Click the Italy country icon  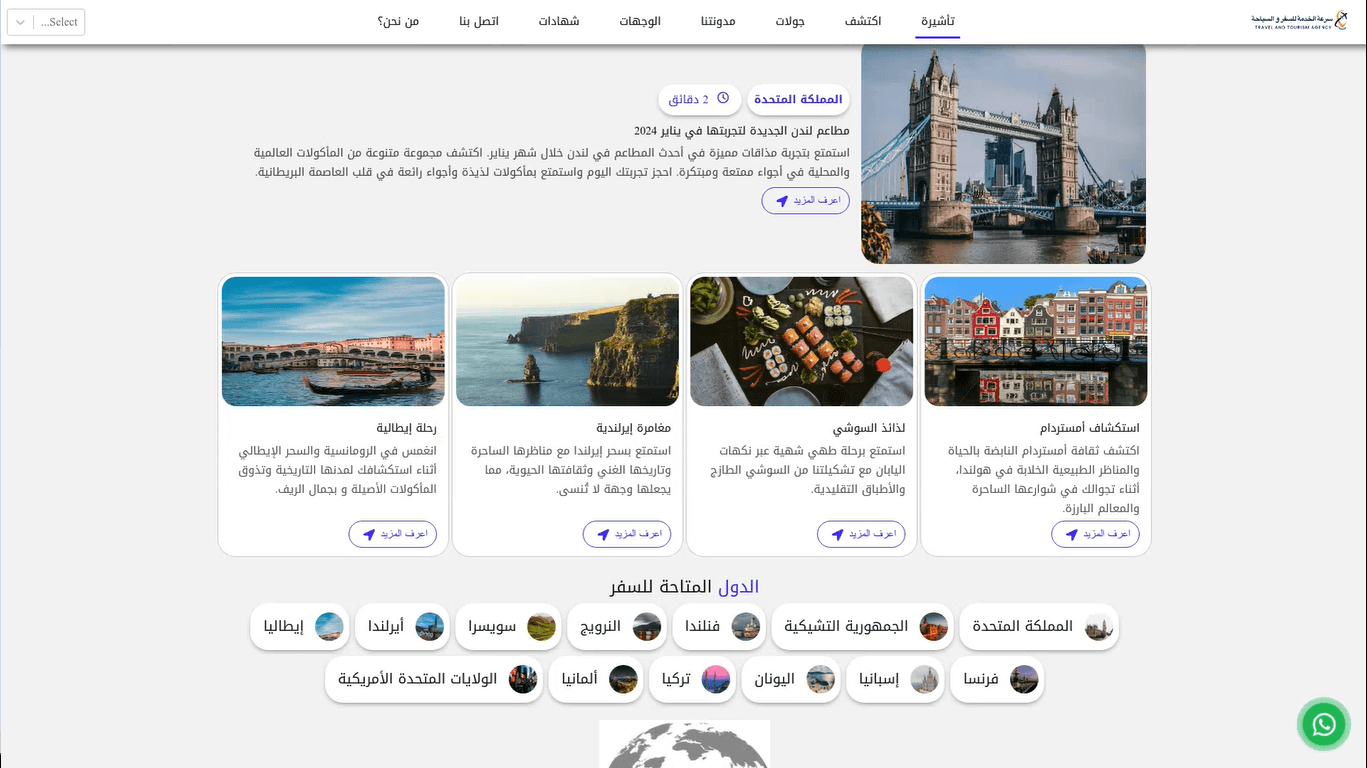pyautogui.click(x=329, y=627)
